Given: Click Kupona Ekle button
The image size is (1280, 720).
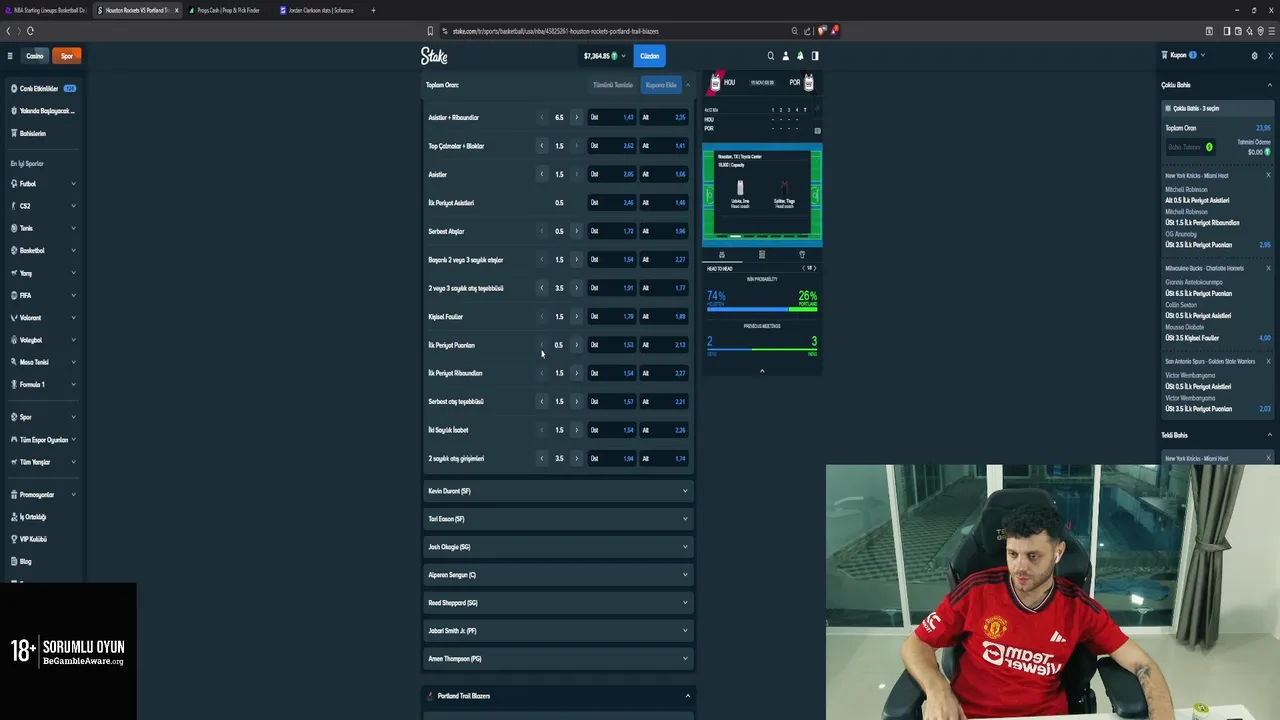Looking at the screenshot, I should pyautogui.click(x=661, y=85).
